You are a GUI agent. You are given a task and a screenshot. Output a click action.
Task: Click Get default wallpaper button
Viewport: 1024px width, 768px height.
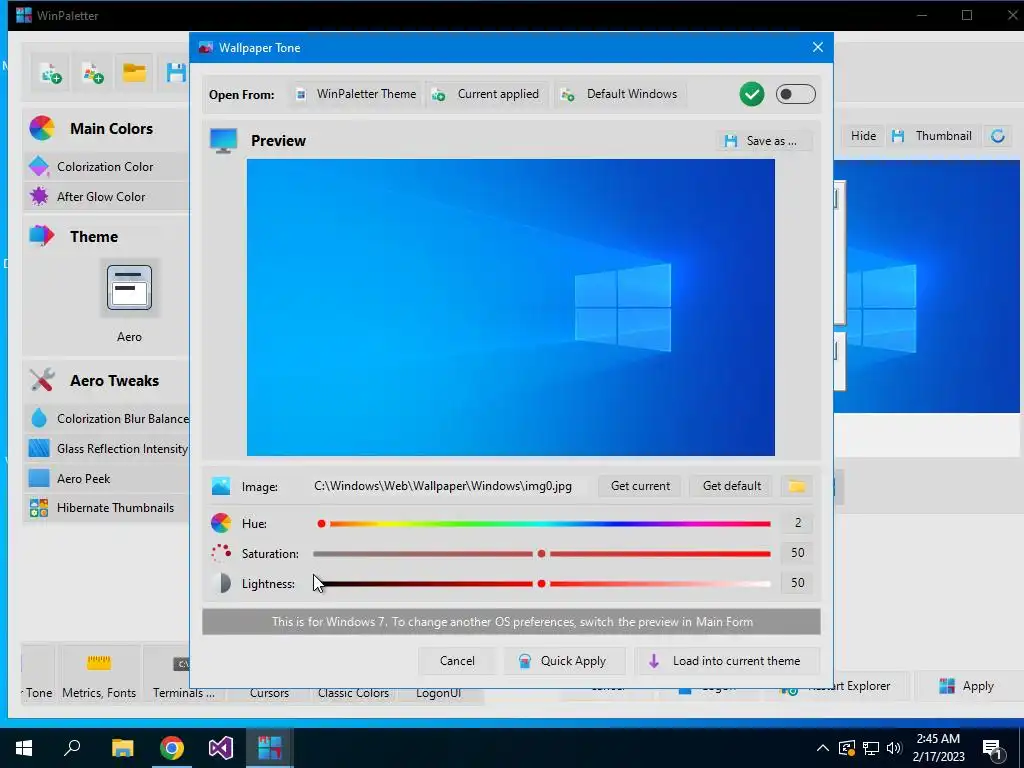[731, 486]
